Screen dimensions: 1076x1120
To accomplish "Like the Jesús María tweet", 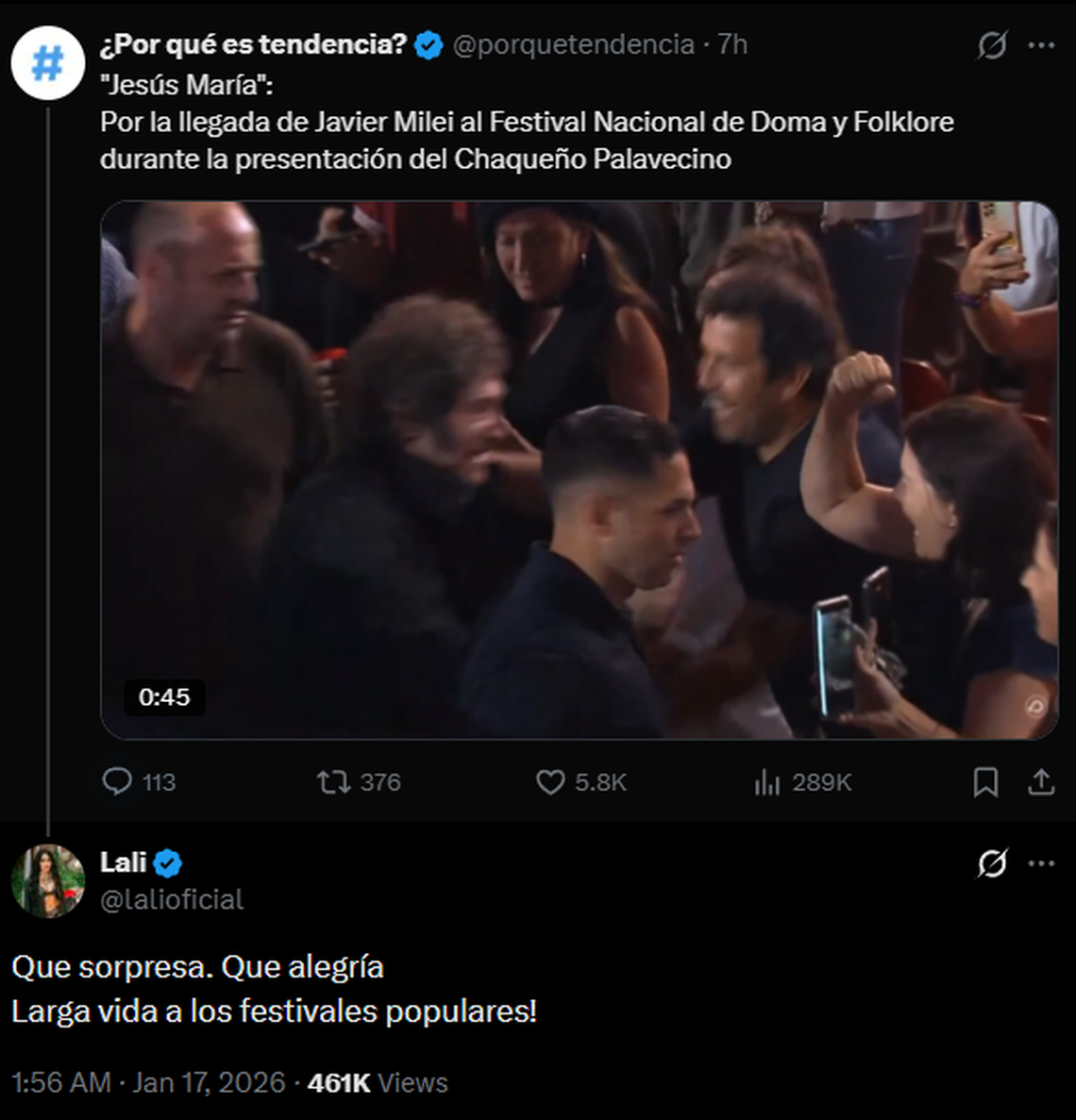I will coord(550,781).
